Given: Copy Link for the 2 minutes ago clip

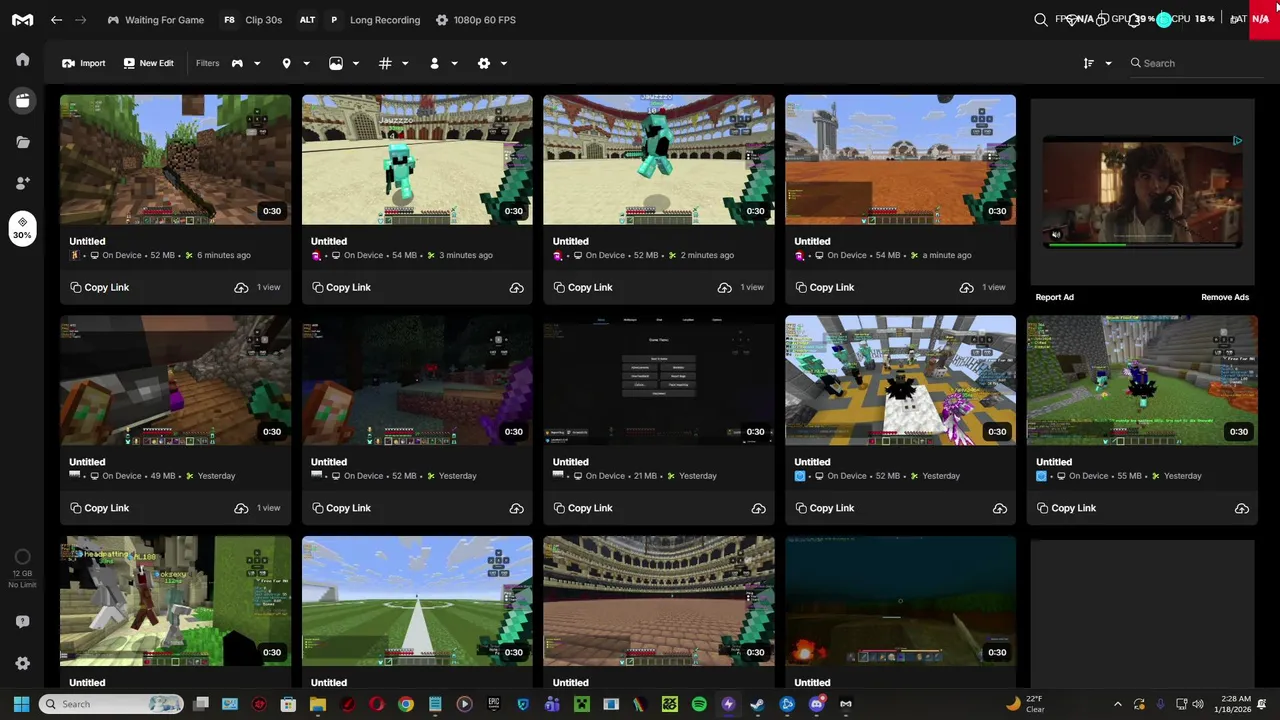Looking at the screenshot, I should pos(583,288).
